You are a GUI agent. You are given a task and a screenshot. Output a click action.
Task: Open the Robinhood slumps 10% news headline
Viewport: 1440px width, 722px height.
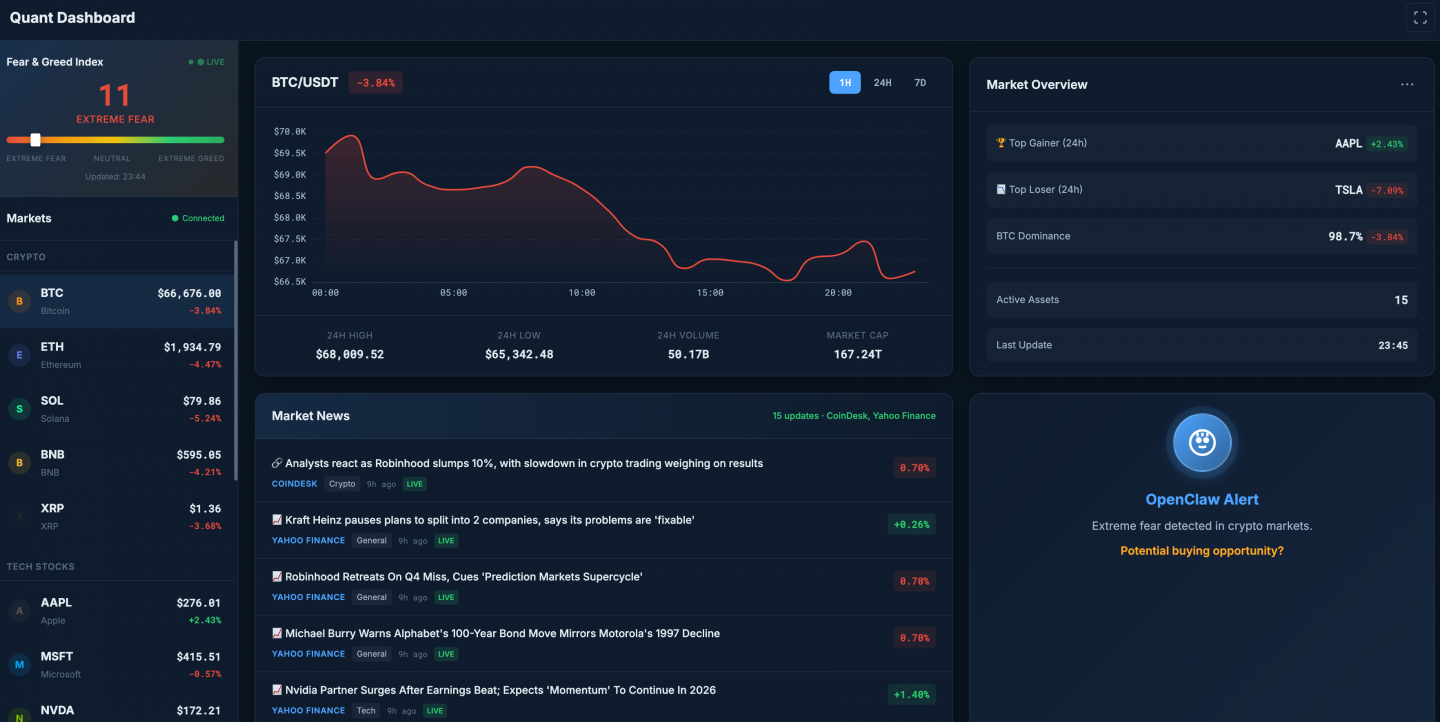[x=523, y=464]
